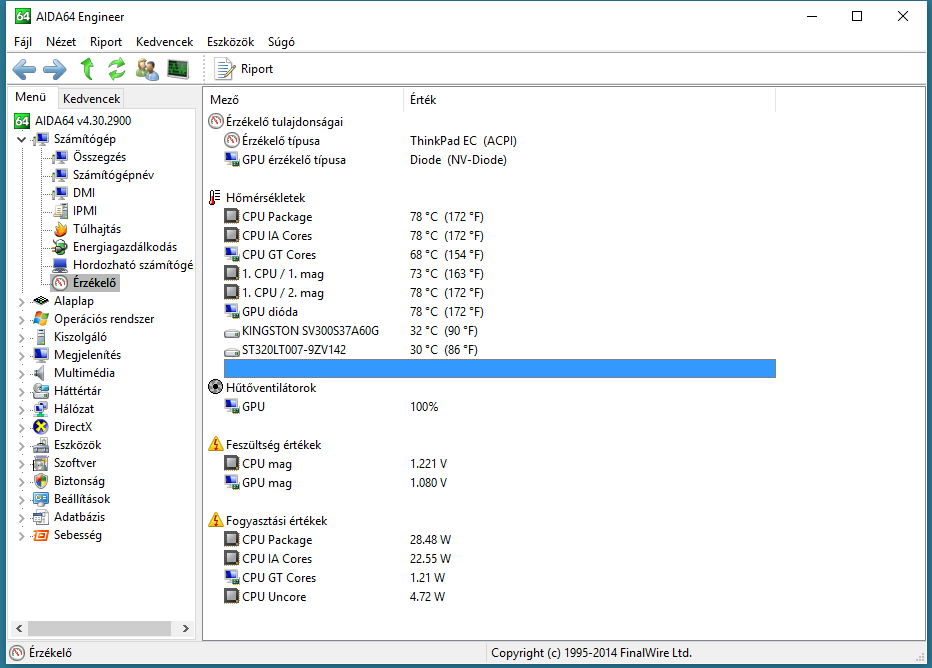932x668 pixels.
Task: Expand the Alaplap node
Action: [22, 301]
